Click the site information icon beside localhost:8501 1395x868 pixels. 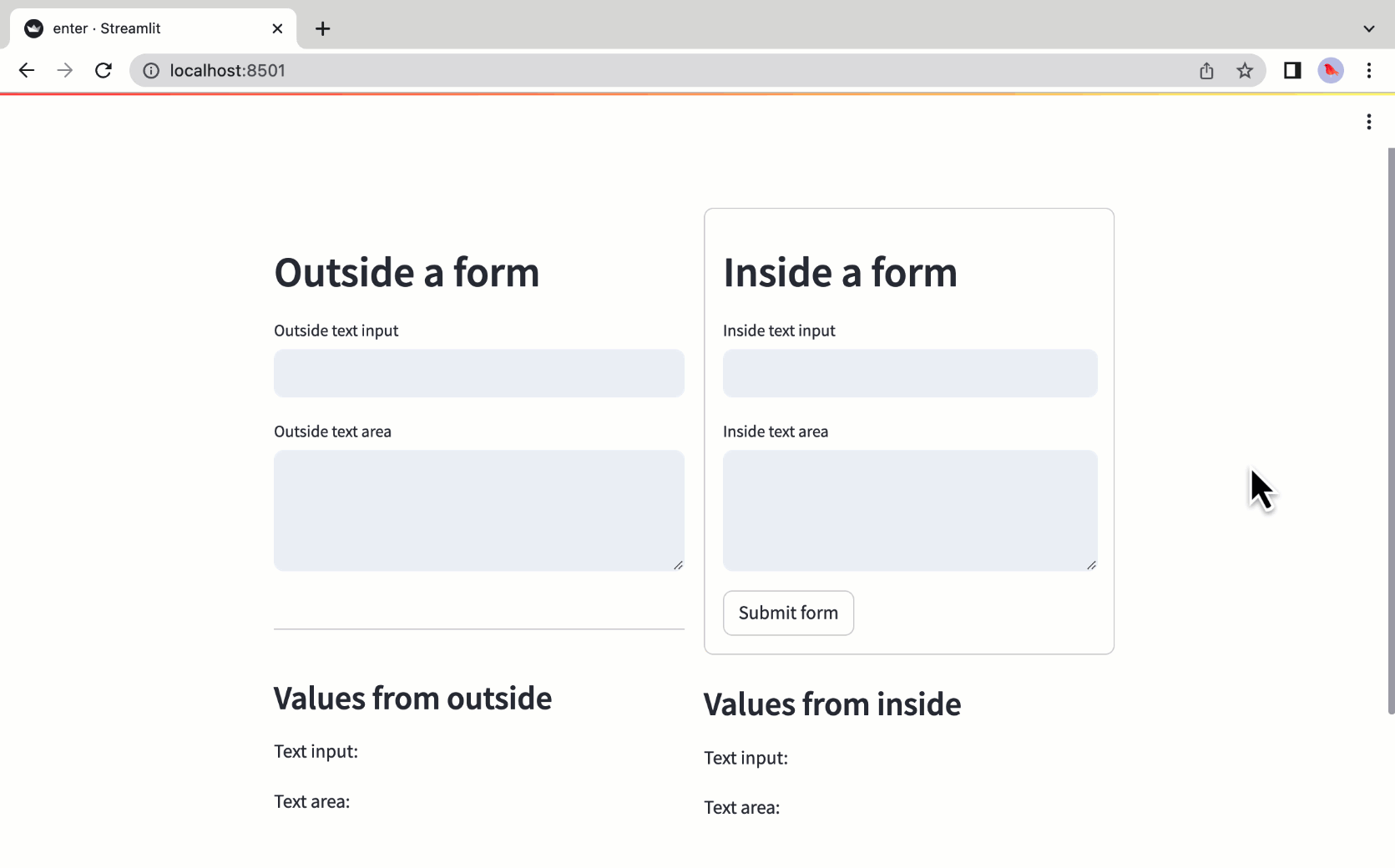[150, 70]
